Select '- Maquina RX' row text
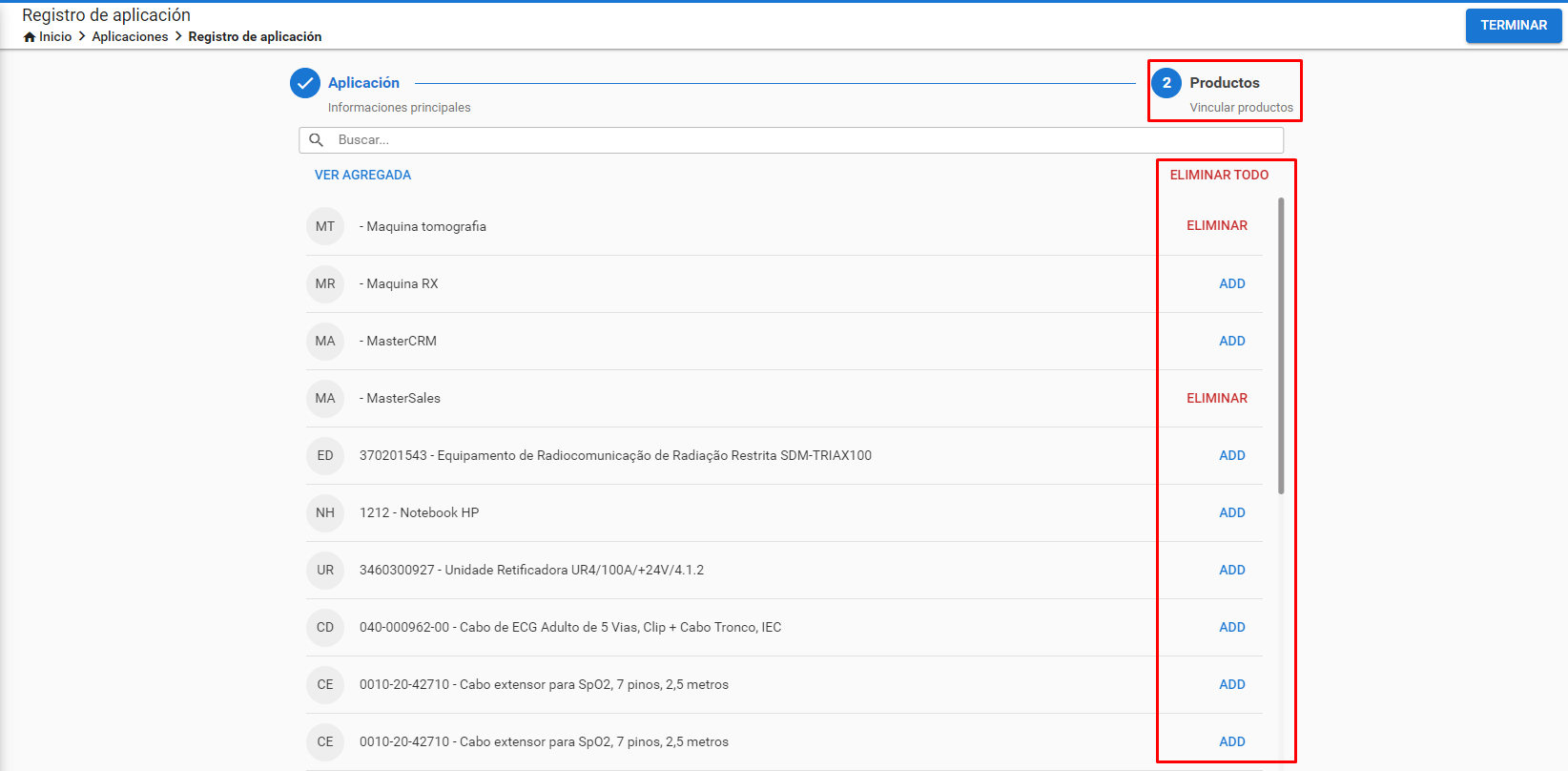The width and height of the screenshot is (1568, 771). point(399,283)
